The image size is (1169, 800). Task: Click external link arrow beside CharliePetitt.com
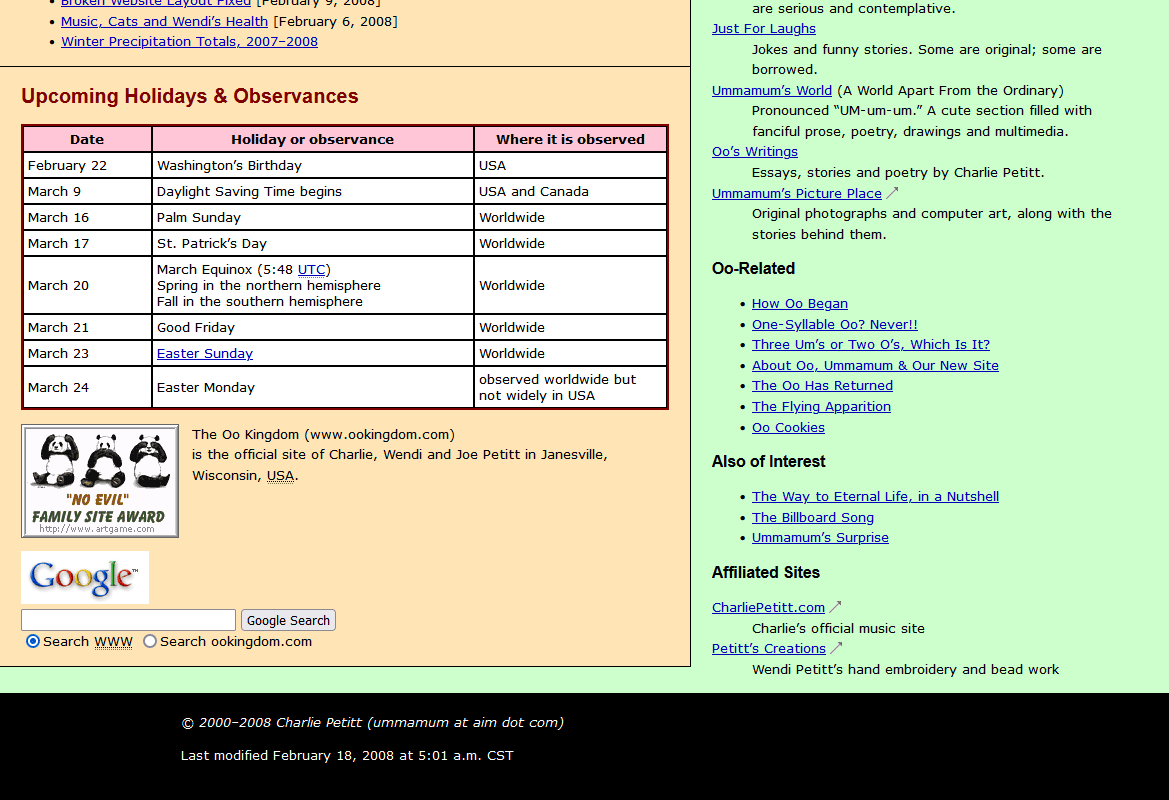(x=835, y=607)
